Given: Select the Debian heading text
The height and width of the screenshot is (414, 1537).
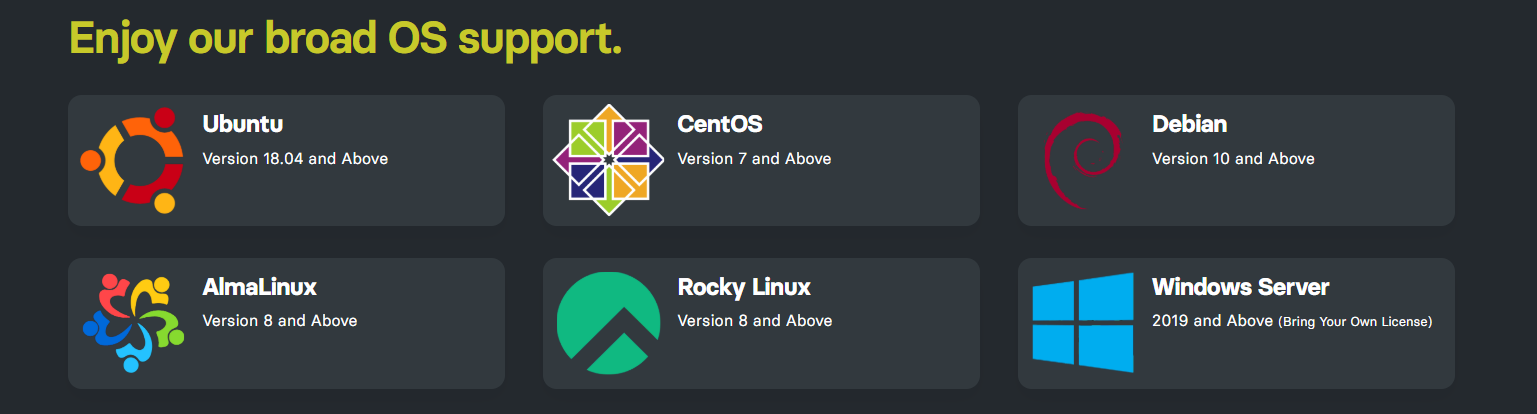Looking at the screenshot, I should point(1190,124).
